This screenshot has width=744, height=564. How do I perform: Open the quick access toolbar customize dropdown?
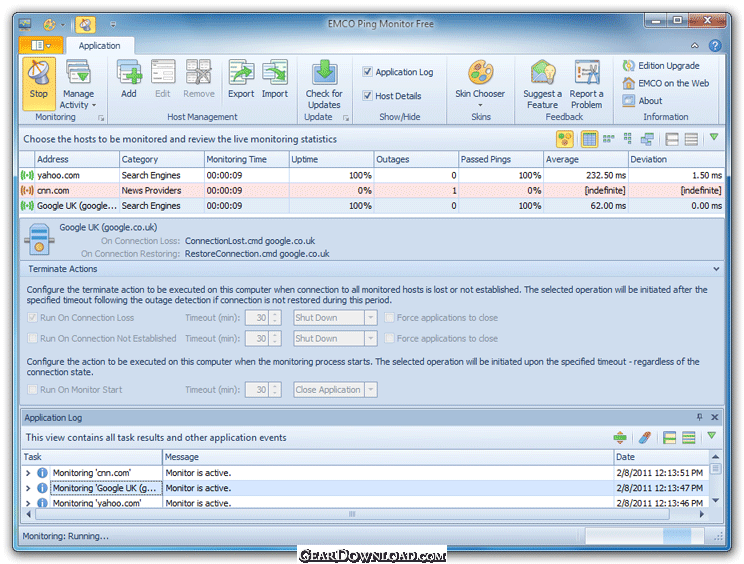113,24
